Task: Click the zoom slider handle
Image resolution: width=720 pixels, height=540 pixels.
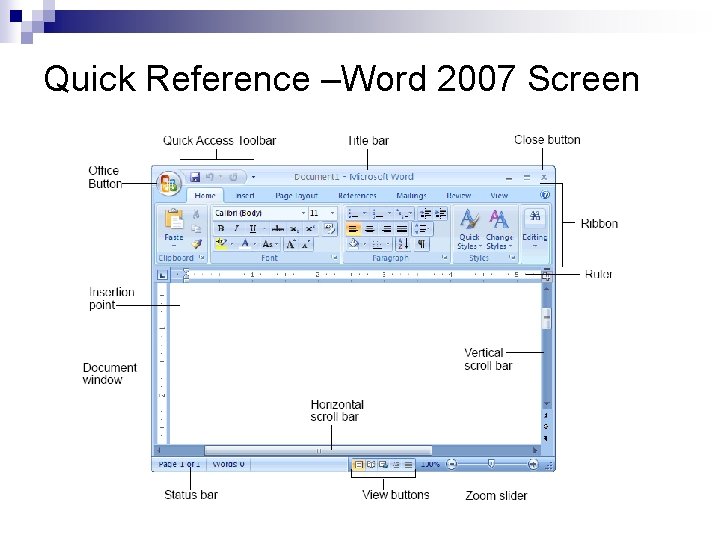Action: click(491, 464)
